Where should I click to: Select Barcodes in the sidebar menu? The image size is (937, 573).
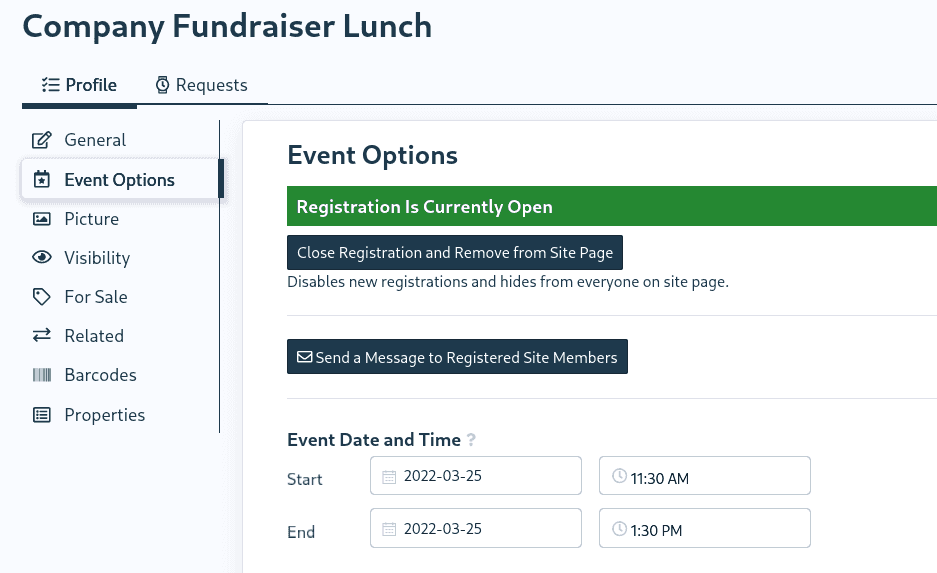click(100, 375)
